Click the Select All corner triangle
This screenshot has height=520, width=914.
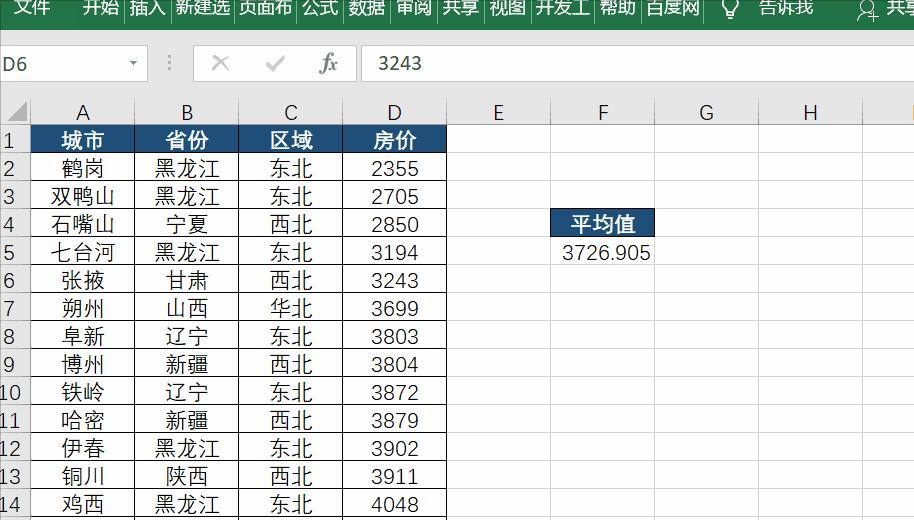[x=16, y=111]
